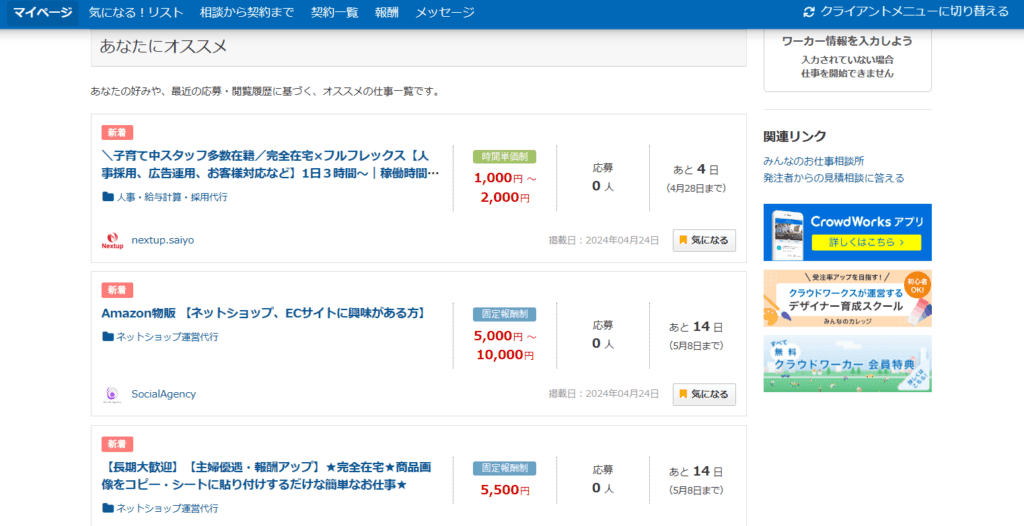The image size is (1024, 526).
Task: Click 固定報酬制 tag on Amazon物販 listing
Action: [504, 314]
